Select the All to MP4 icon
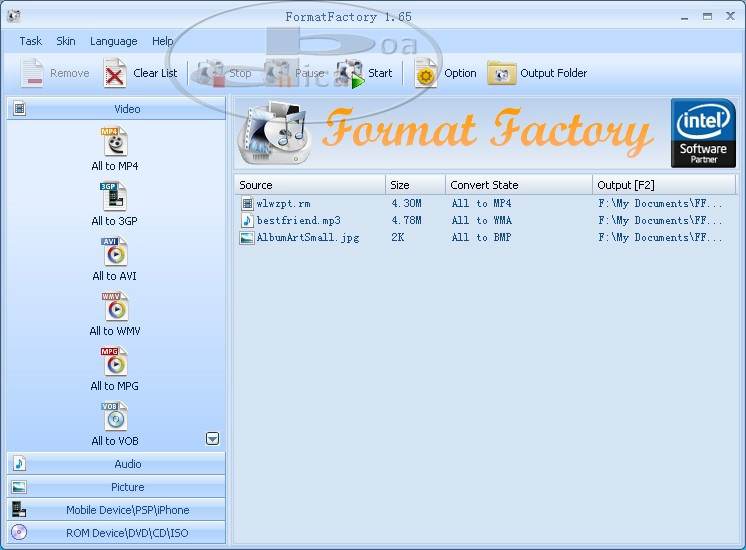The image size is (746, 550). point(115,142)
